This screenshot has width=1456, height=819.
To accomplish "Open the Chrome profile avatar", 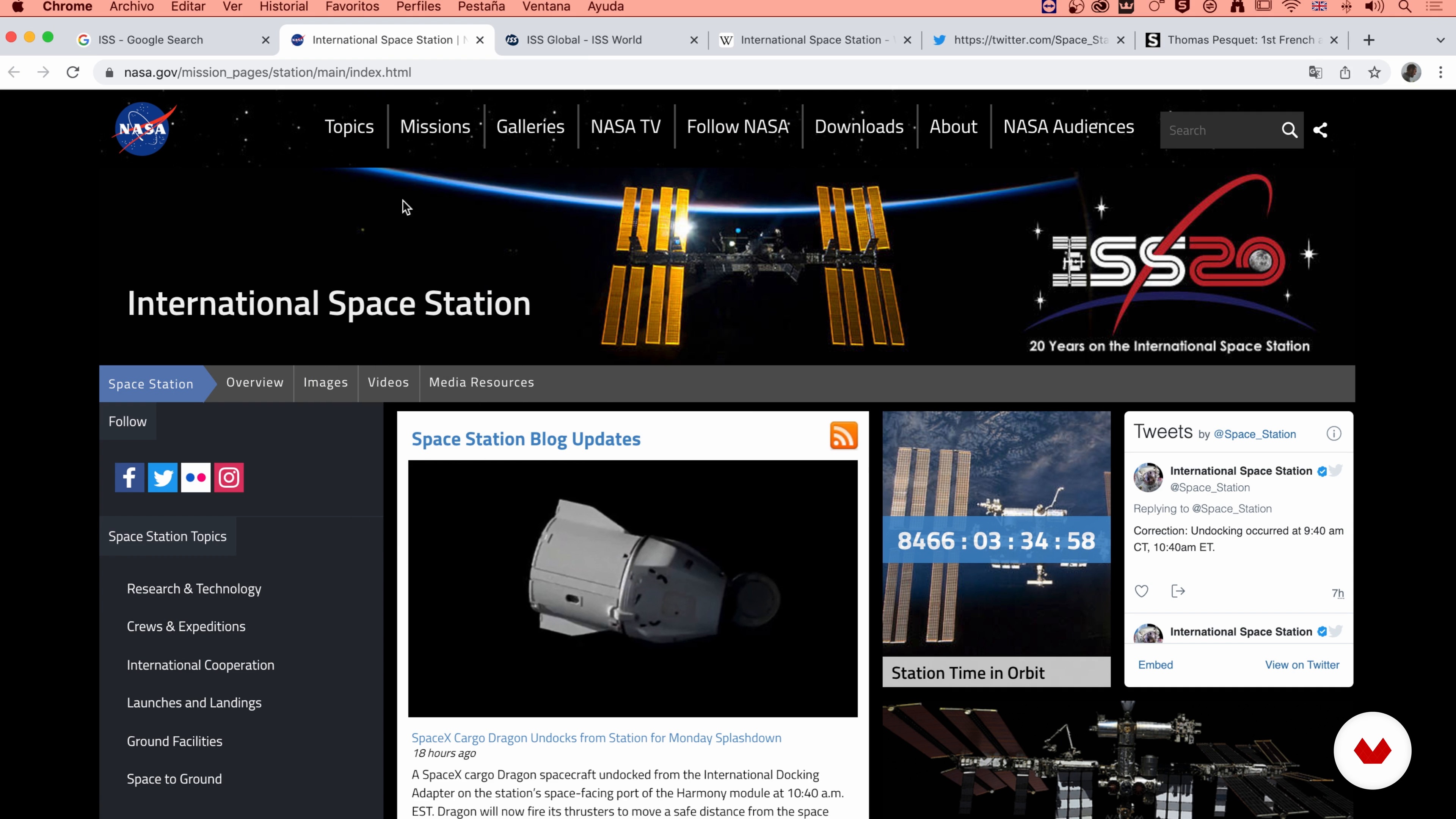I will coord(1411,72).
